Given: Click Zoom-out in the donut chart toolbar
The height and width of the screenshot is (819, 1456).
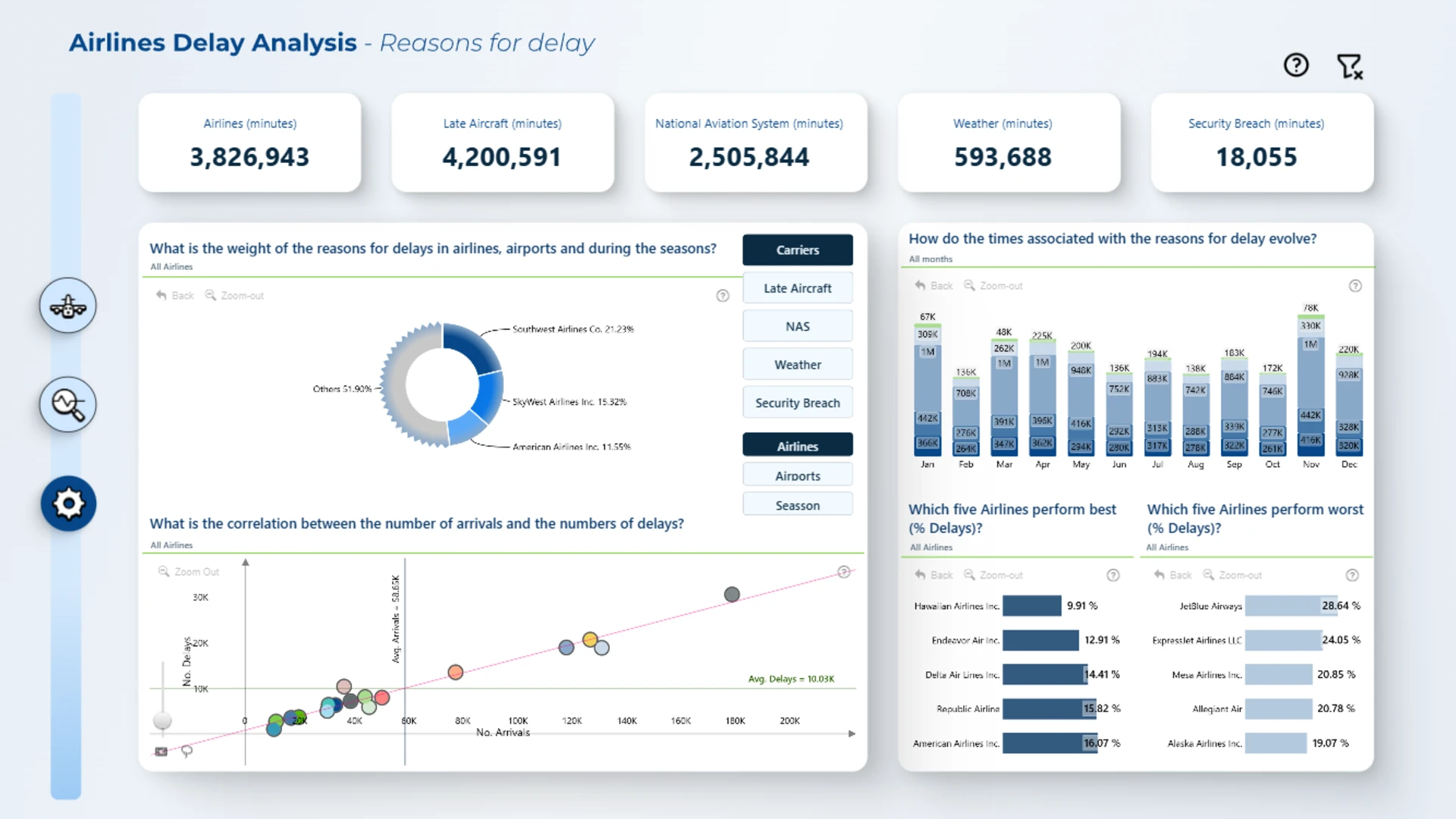Looking at the screenshot, I should pos(234,296).
